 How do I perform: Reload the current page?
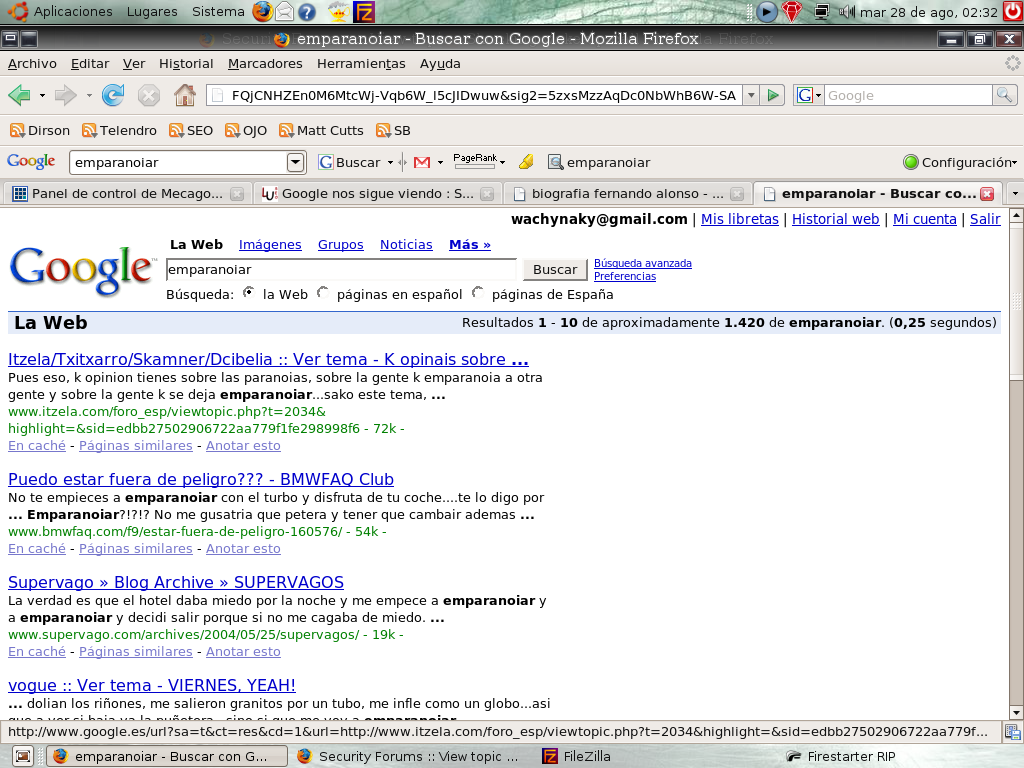tap(113, 95)
